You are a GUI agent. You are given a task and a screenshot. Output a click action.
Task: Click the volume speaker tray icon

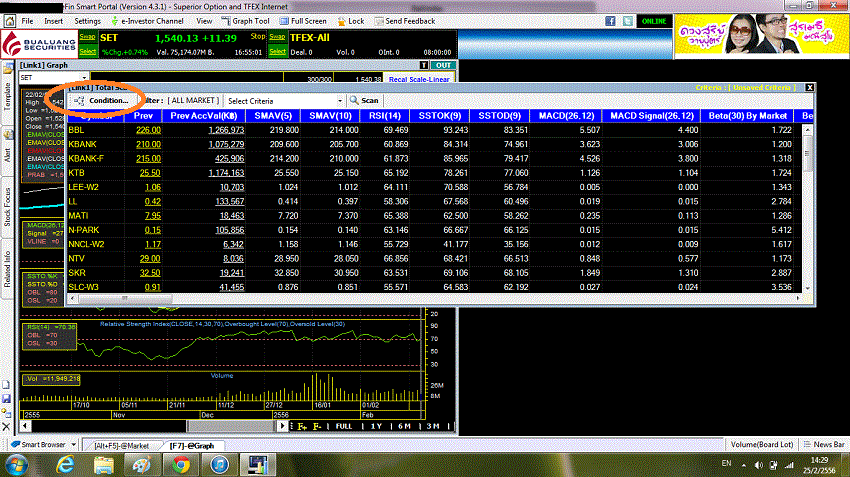click(x=758, y=465)
